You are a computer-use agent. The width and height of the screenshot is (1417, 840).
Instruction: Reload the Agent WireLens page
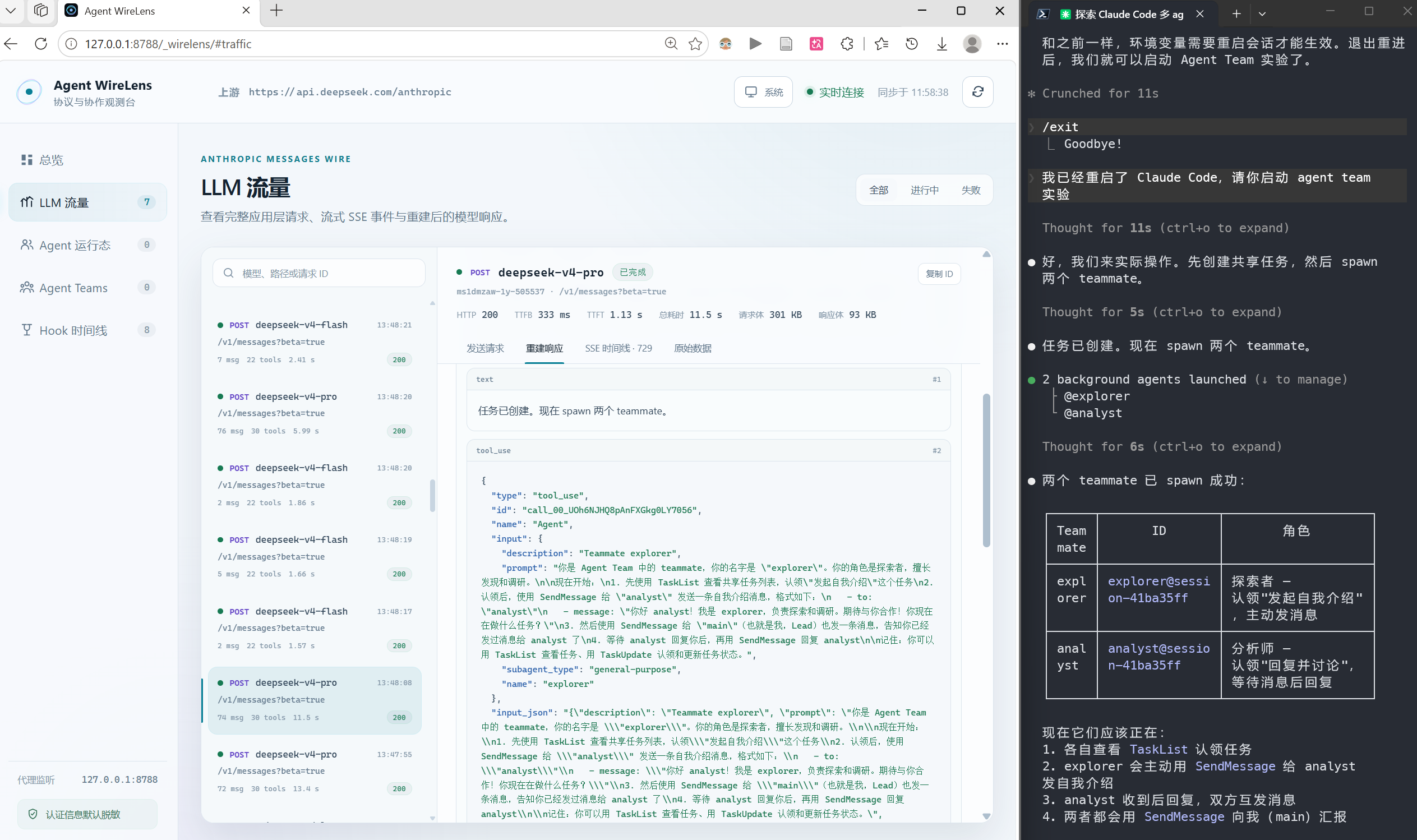tap(41, 44)
